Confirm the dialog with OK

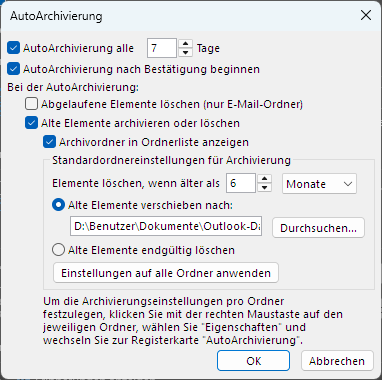coord(253,361)
